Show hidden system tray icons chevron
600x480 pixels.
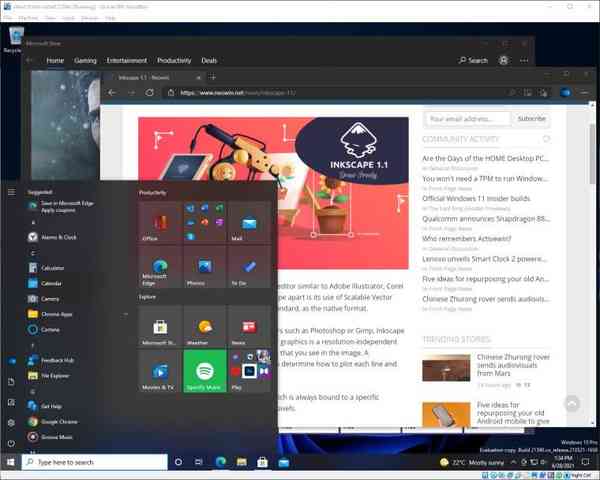tap(514, 462)
